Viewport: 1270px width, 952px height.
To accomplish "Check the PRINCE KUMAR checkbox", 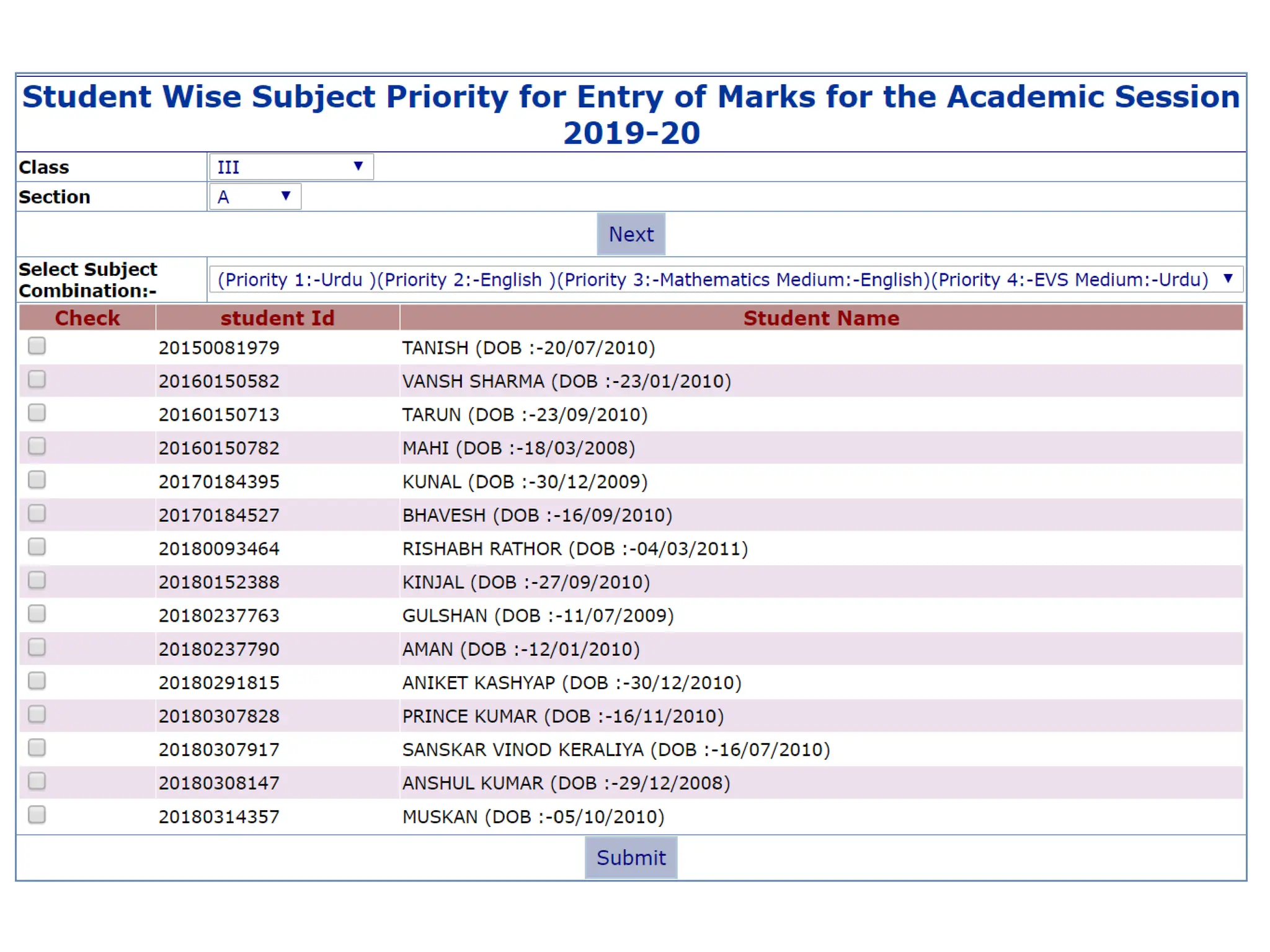I will pos(37,714).
